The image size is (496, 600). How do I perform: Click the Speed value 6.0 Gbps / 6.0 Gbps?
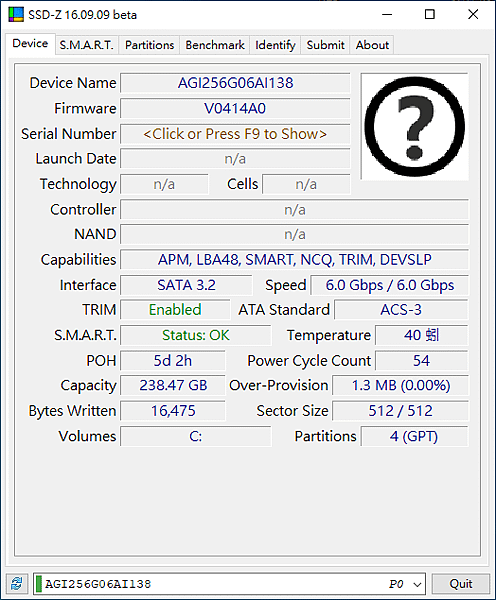pos(389,285)
